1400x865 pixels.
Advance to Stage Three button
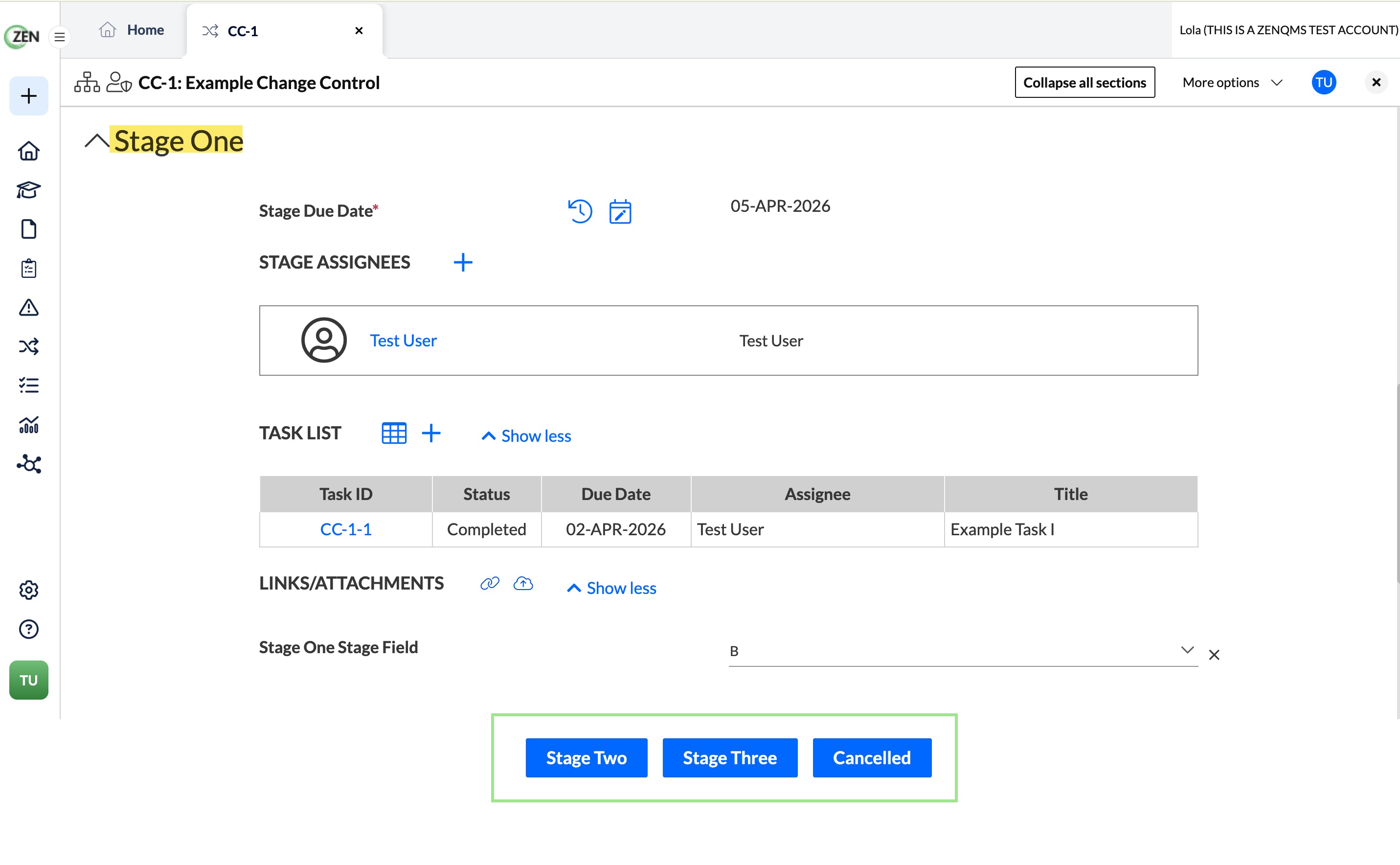click(730, 758)
